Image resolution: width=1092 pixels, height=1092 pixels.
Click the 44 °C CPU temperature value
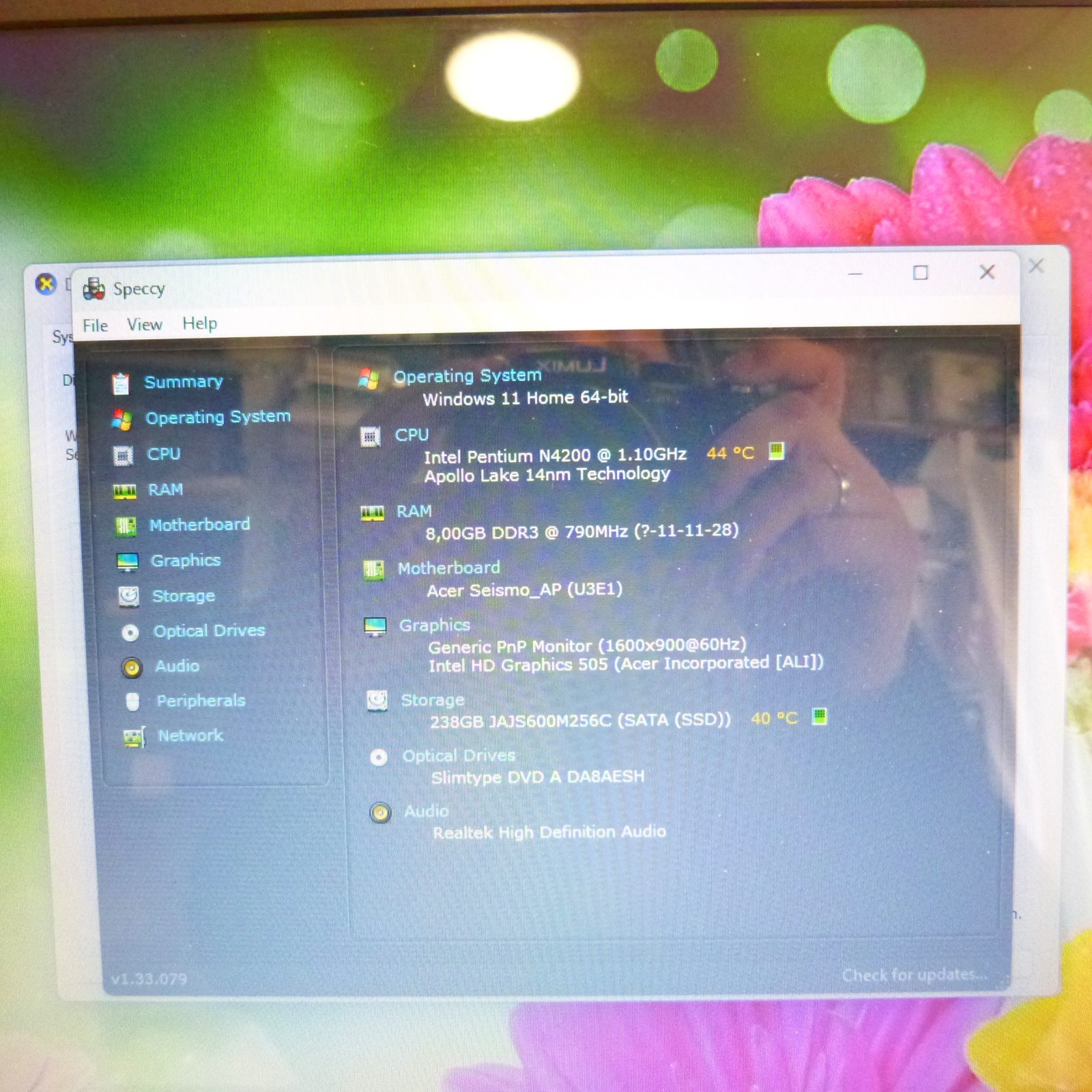(730, 453)
